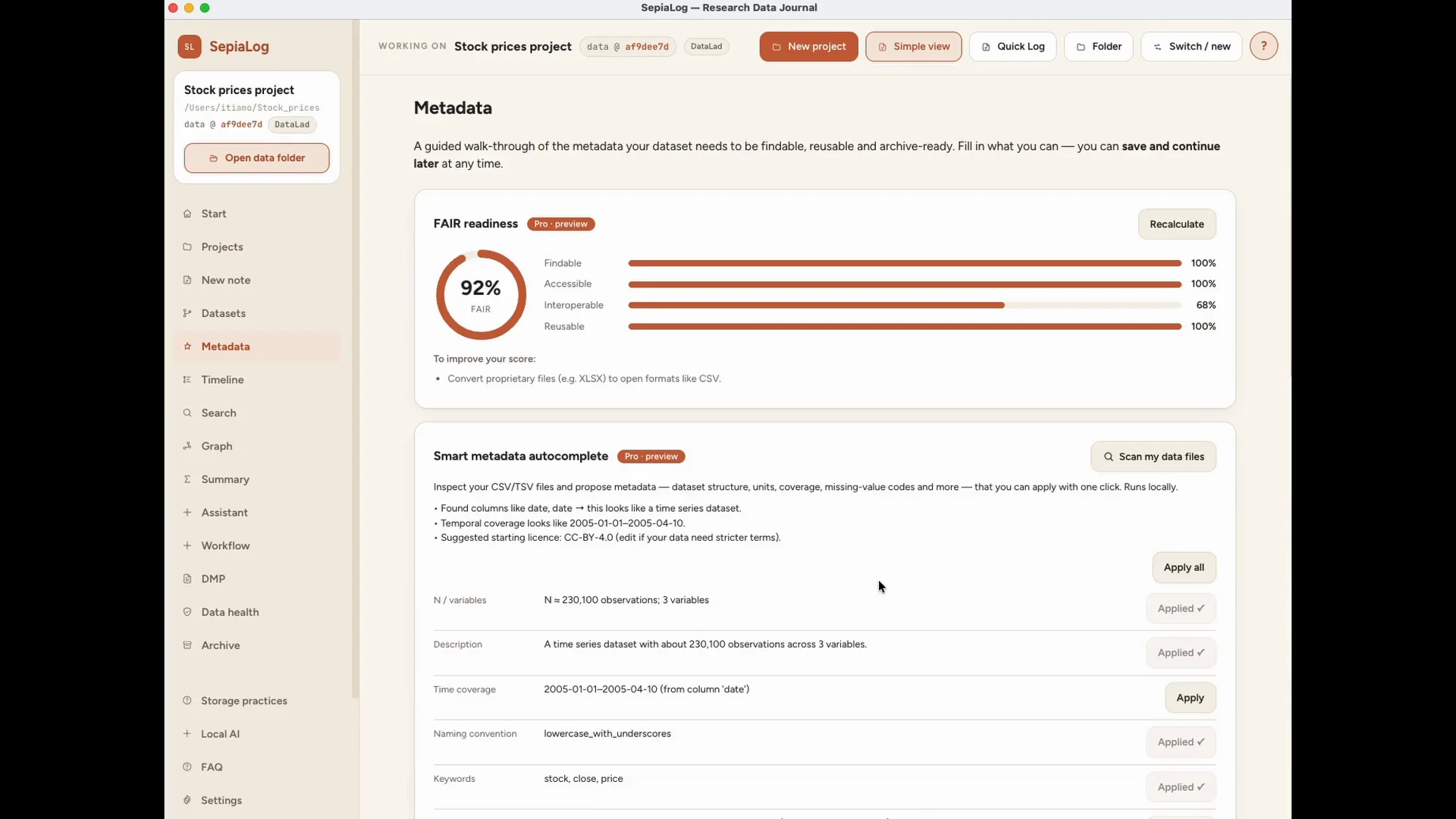Viewport: 1456px width, 819px height.
Task: Click the Graph nodes icon in sidebar
Action: click(187, 446)
